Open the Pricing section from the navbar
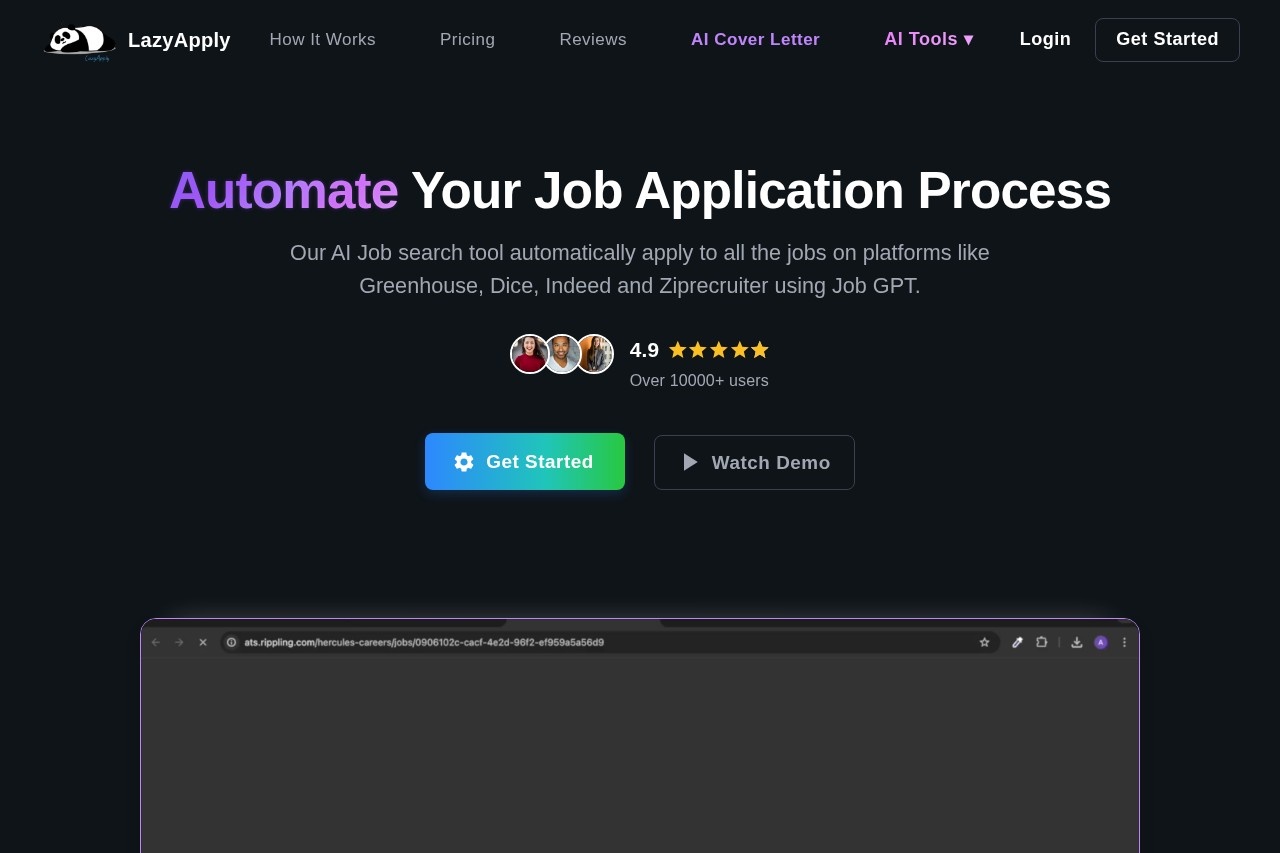Image resolution: width=1280 pixels, height=853 pixels. [467, 39]
